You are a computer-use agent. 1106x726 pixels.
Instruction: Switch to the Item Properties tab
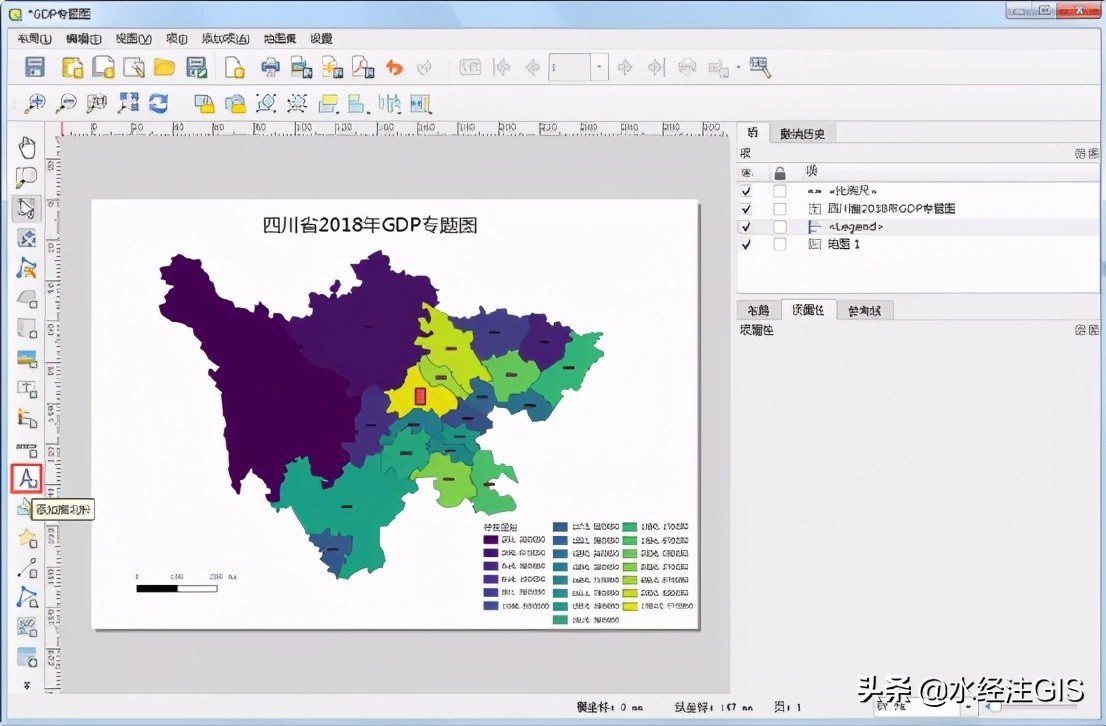(808, 310)
